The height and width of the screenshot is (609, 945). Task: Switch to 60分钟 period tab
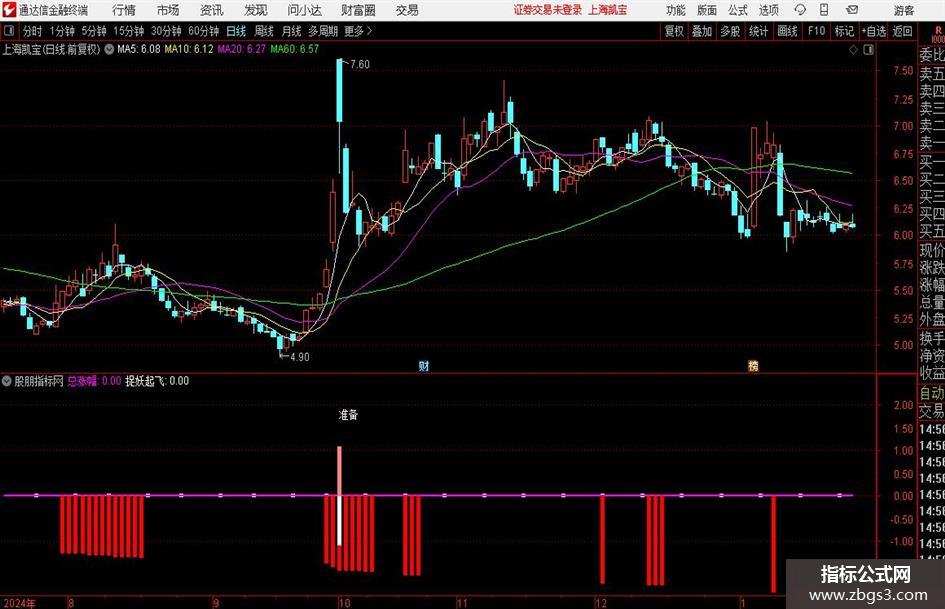pyautogui.click(x=203, y=31)
